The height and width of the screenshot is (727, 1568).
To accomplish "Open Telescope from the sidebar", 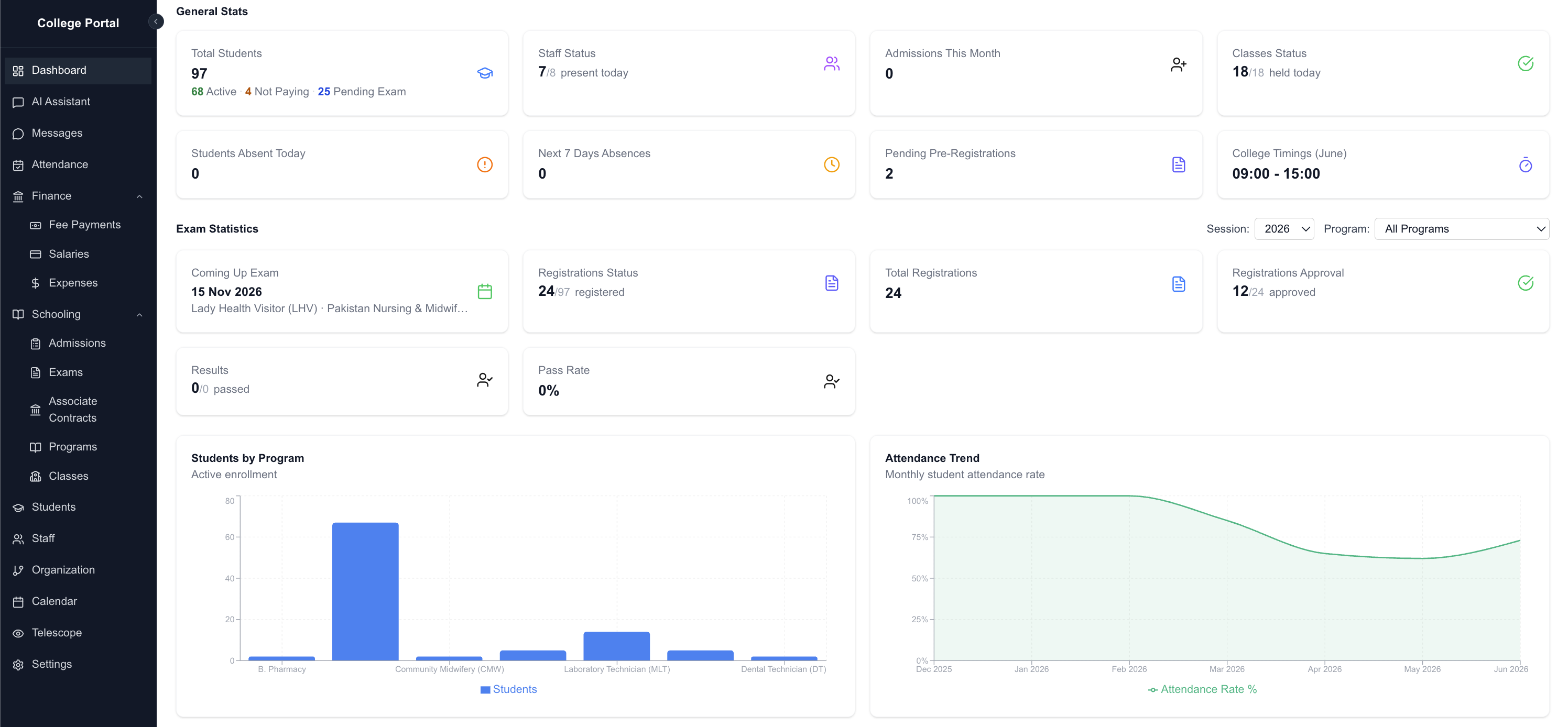I will [x=78, y=633].
